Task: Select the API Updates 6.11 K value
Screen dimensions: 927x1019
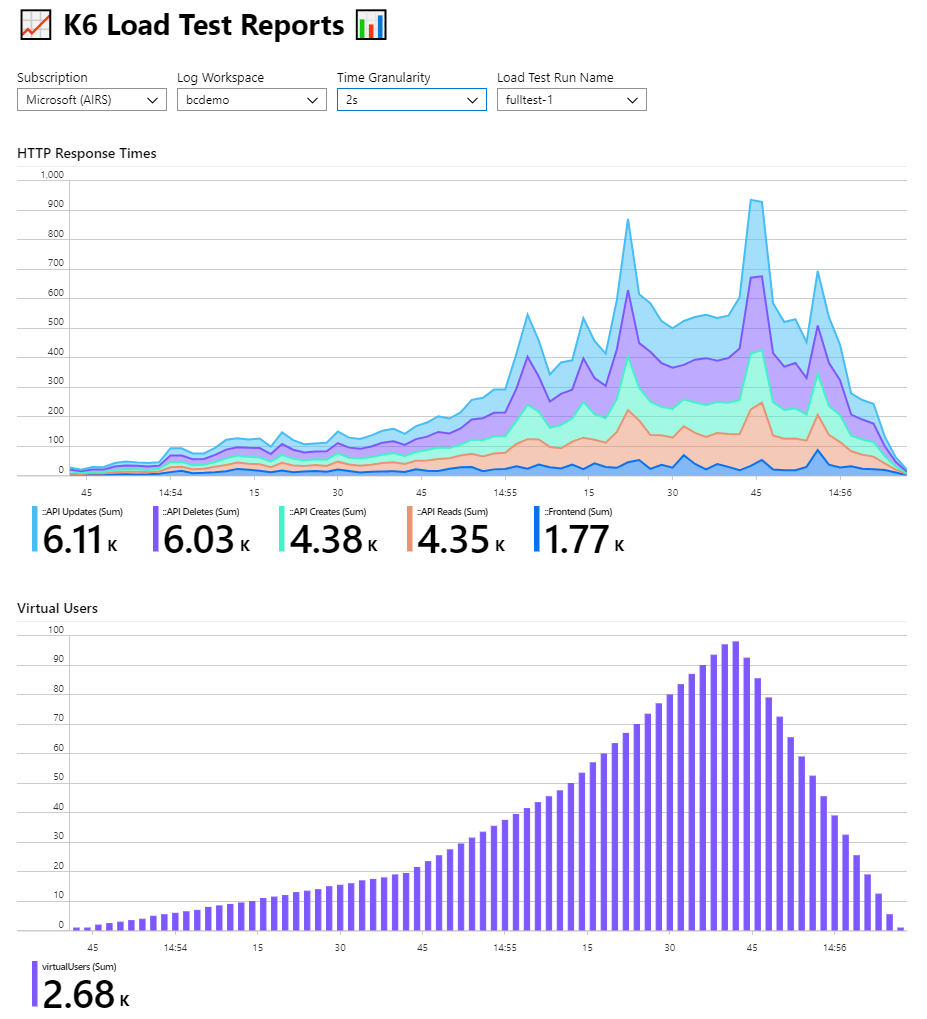Action: point(78,540)
